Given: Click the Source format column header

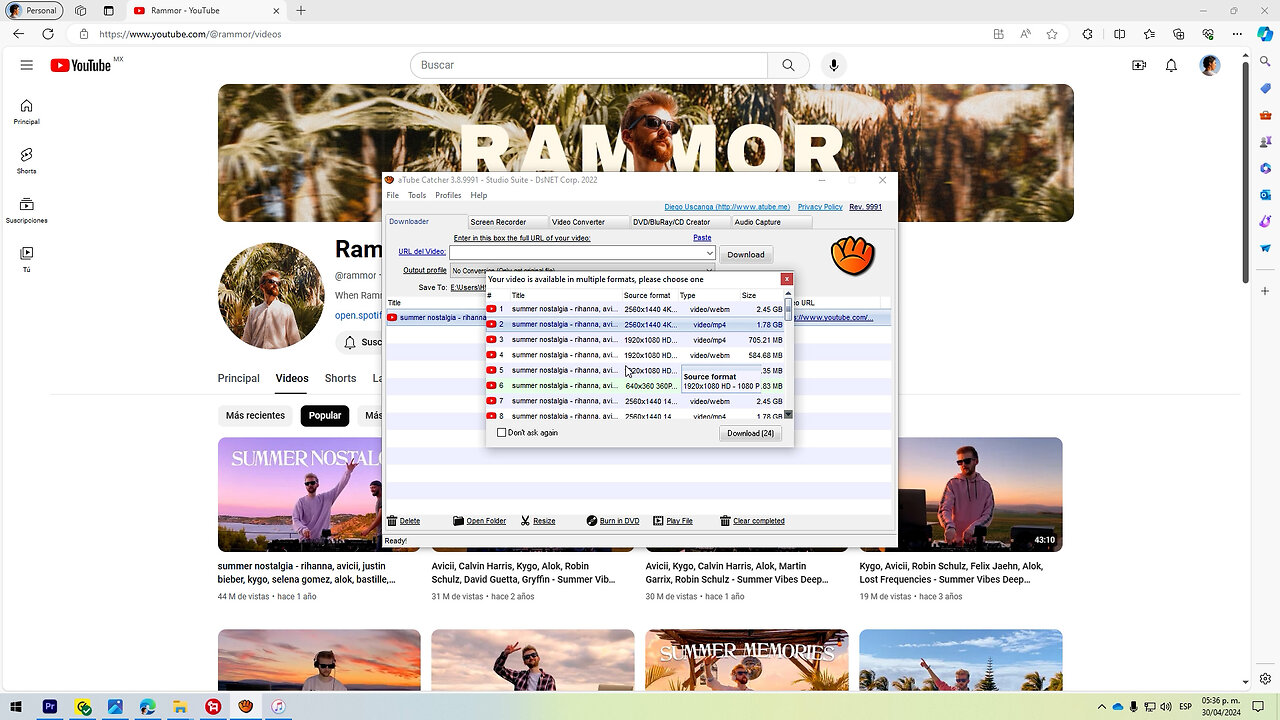Looking at the screenshot, I should point(649,296).
